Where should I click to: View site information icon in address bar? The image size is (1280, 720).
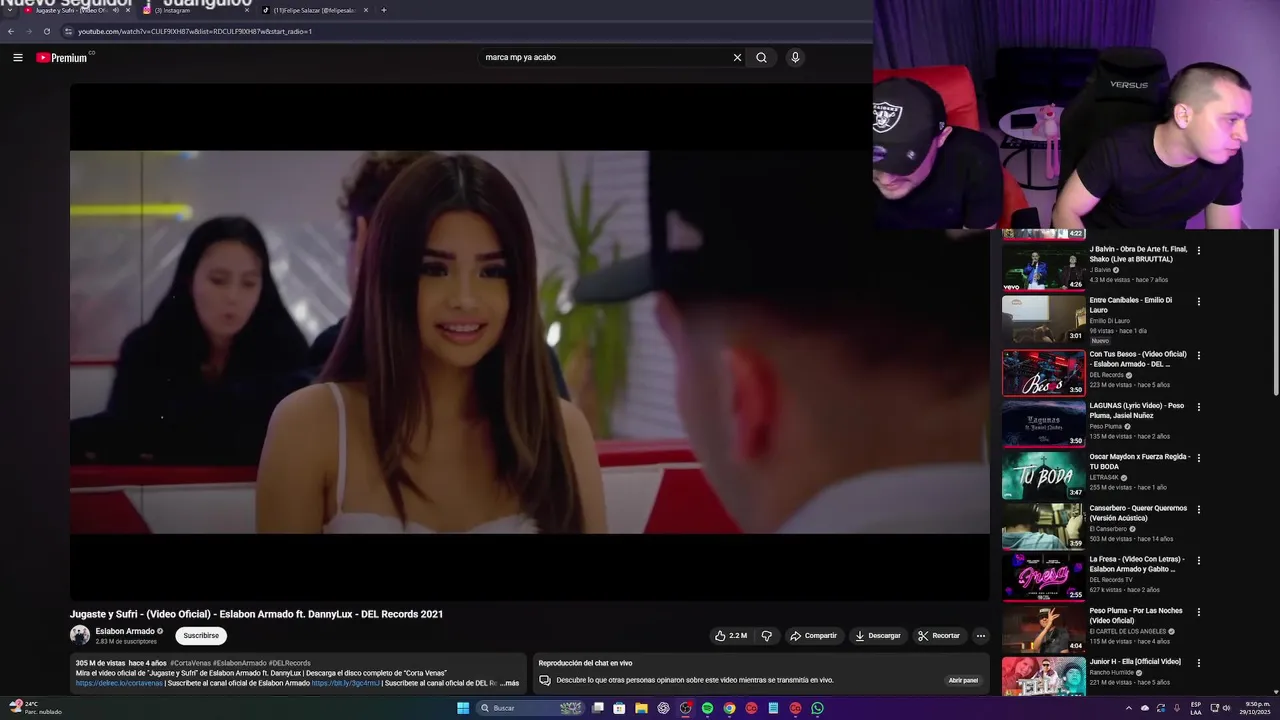(x=68, y=31)
